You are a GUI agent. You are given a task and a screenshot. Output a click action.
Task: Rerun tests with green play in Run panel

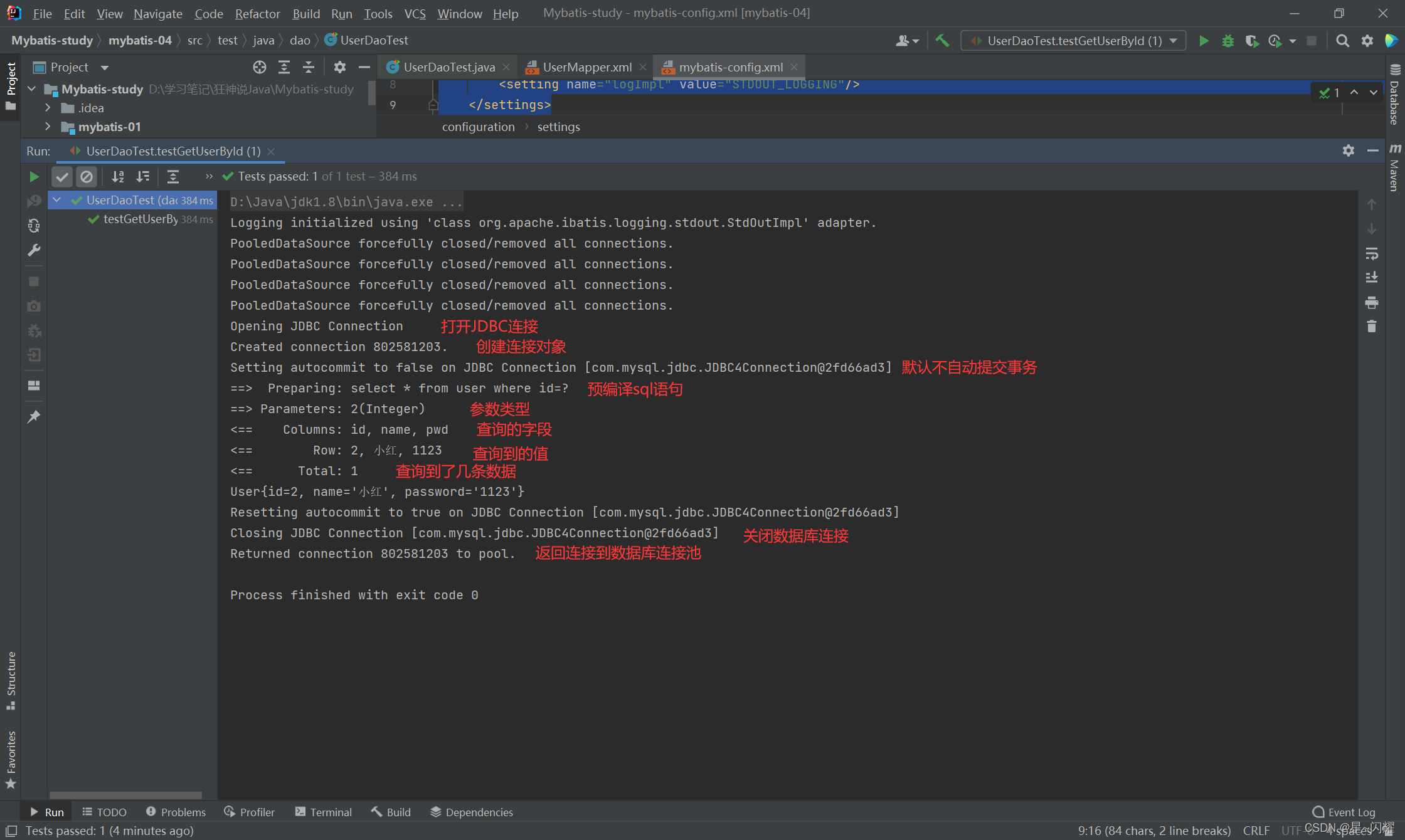(34, 177)
